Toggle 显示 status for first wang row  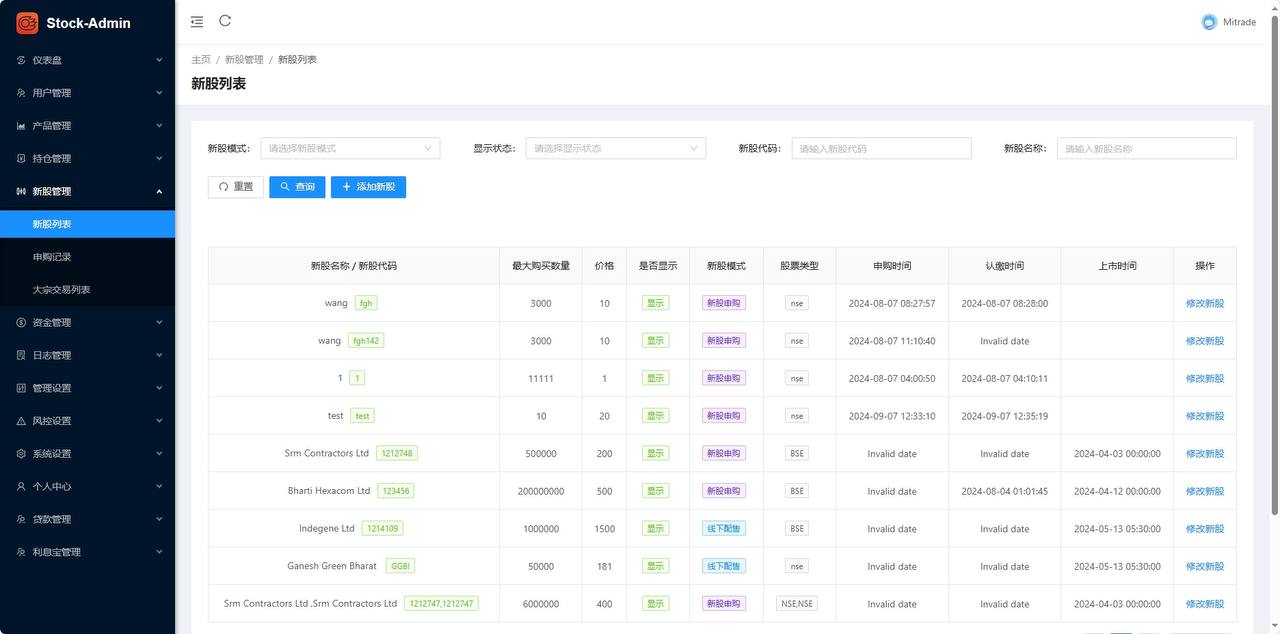655,302
